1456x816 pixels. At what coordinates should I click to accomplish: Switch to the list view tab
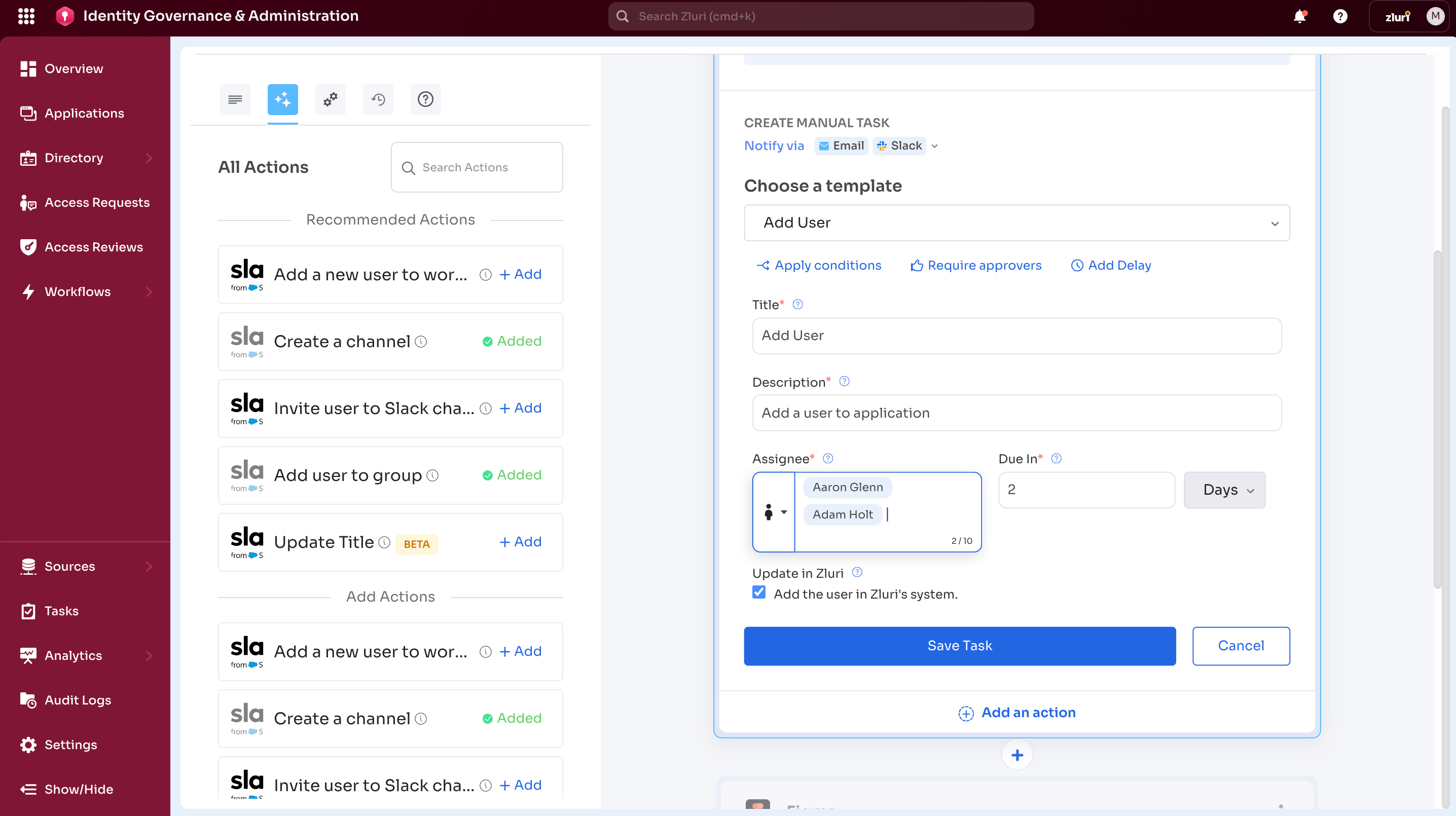pyautogui.click(x=235, y=99)
